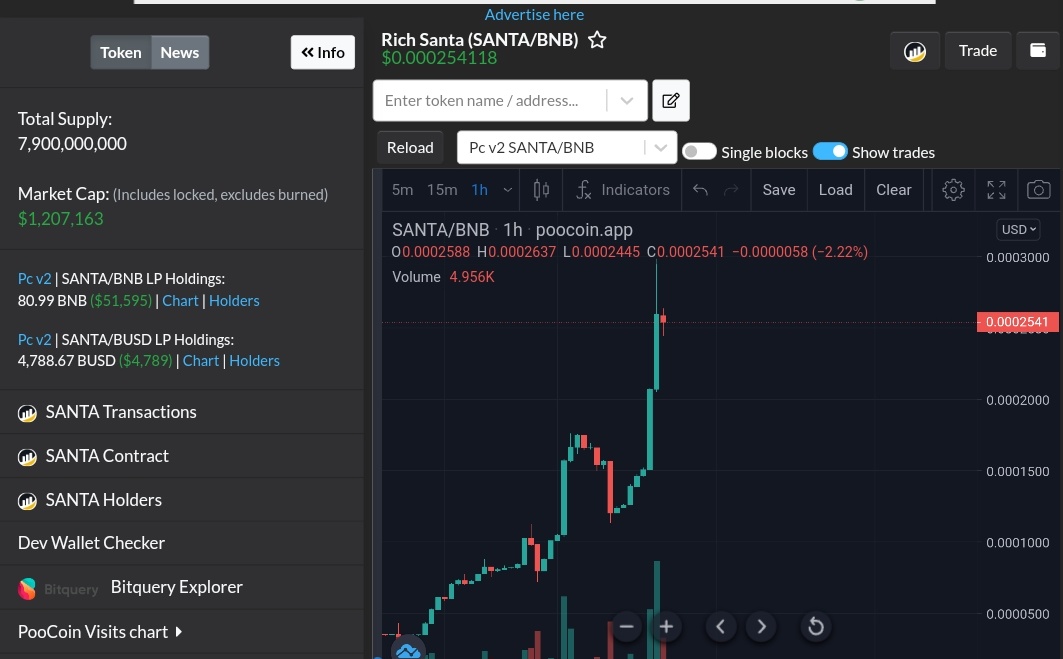Click the blue chart badge at the chart's bottom-left
The height and width of the screenshot is (659, 1063).
tap(408, 651)
